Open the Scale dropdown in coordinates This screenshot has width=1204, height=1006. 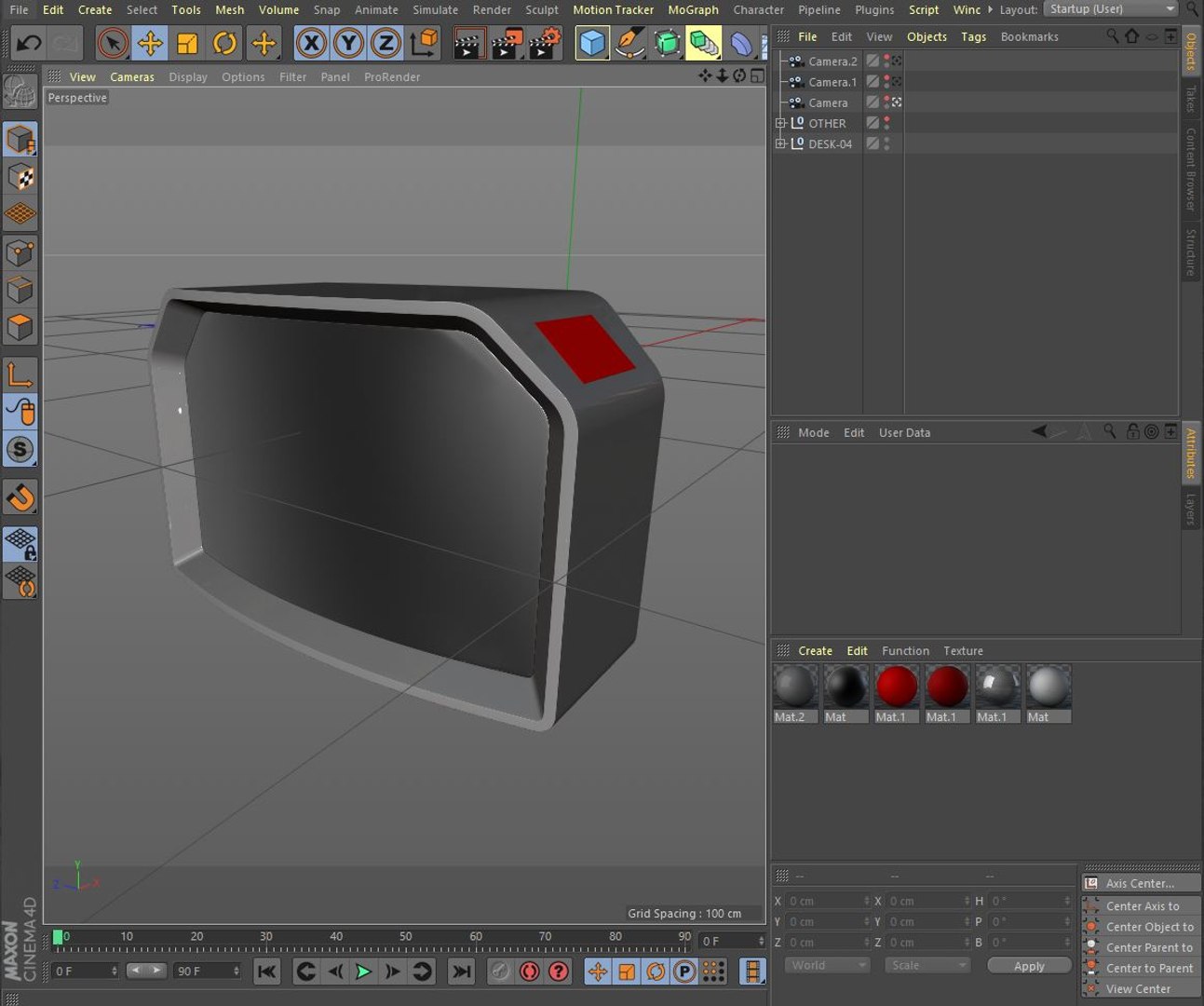click(927, 965)
